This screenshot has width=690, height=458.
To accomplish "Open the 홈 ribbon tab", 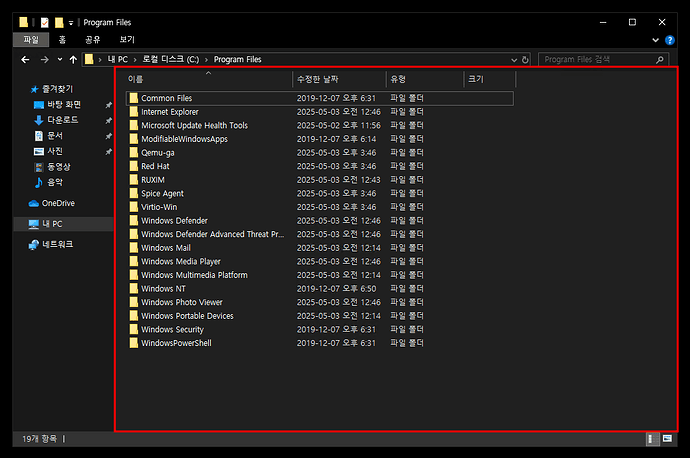I will point(62,40).
